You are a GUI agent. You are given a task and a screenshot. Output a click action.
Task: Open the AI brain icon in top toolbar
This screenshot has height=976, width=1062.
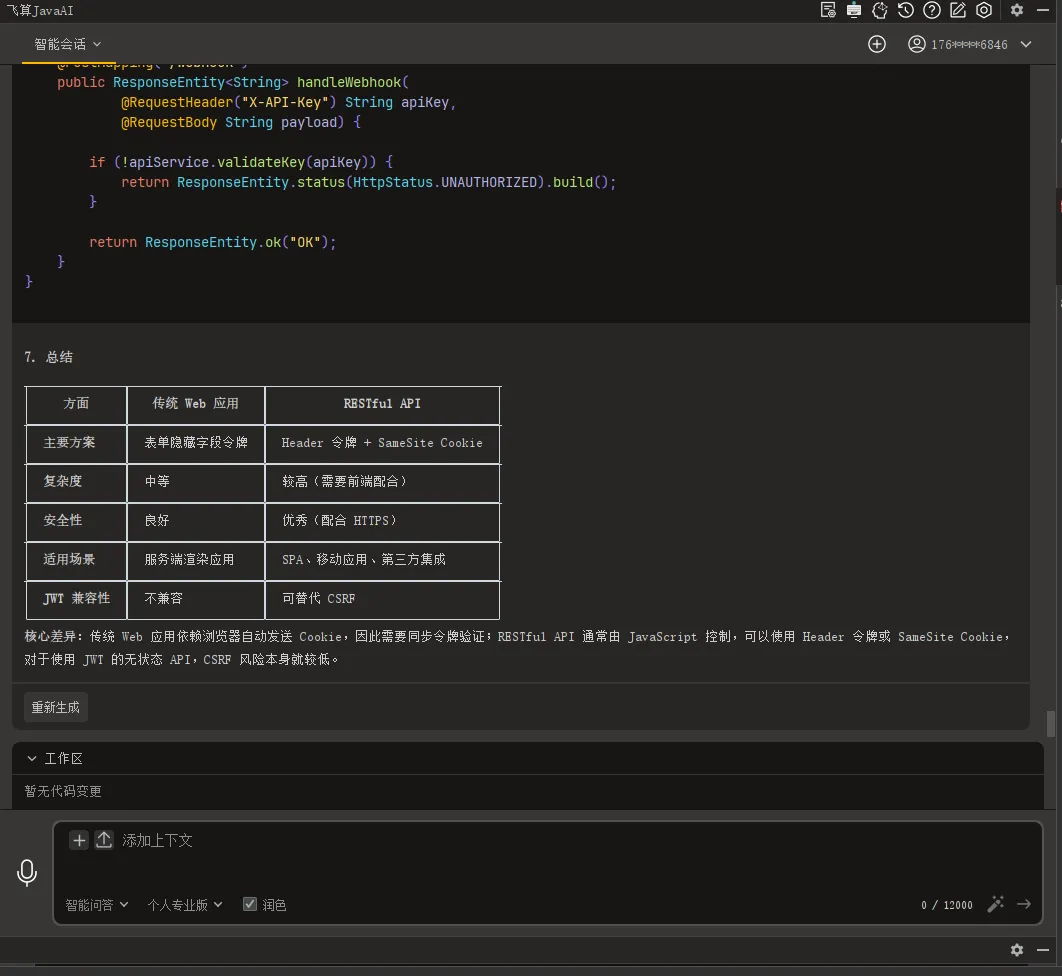click(880, 10)
